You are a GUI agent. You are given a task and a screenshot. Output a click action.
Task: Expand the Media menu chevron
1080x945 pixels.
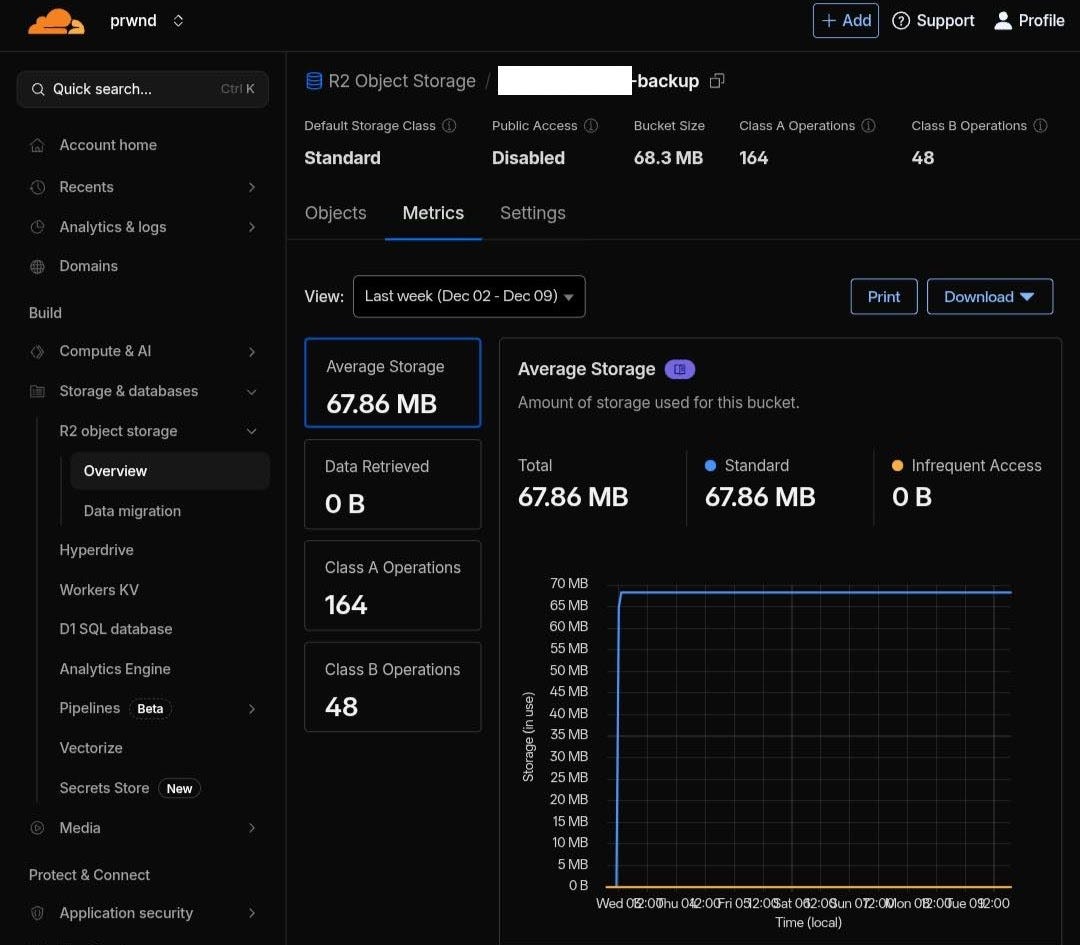pyautogui.click(x=251, y=828)
